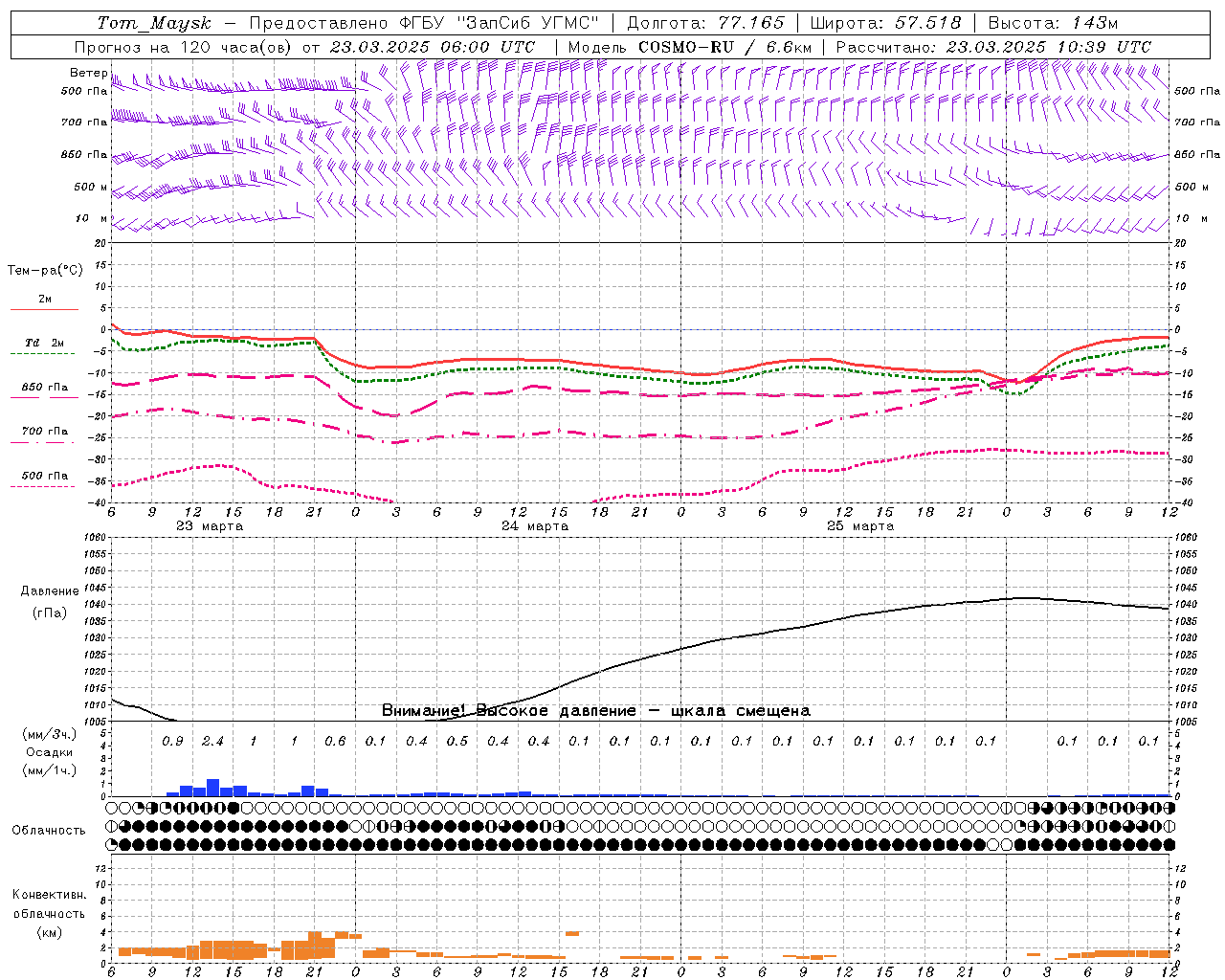Click the "1040" label on the right pressure axis
Viewport: 1225px width, 980px height.
point(1185,605)
